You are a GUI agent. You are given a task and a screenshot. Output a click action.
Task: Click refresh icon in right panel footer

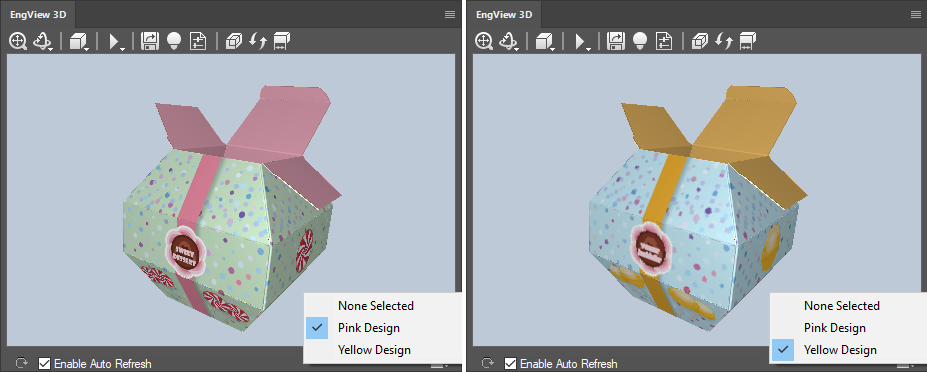tap(488, 363)
